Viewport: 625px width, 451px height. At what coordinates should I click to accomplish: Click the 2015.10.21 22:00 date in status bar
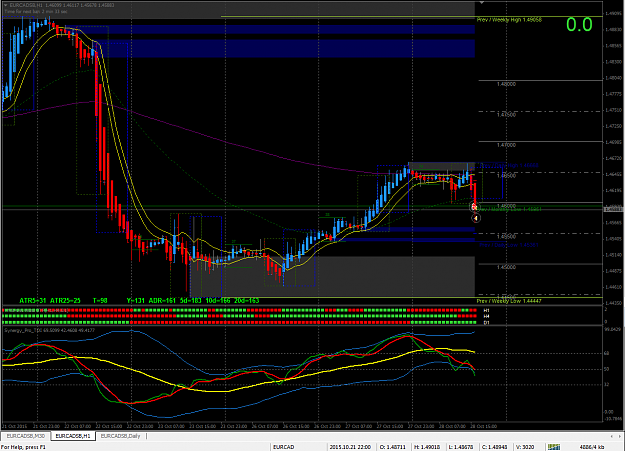tap(350, 447)
